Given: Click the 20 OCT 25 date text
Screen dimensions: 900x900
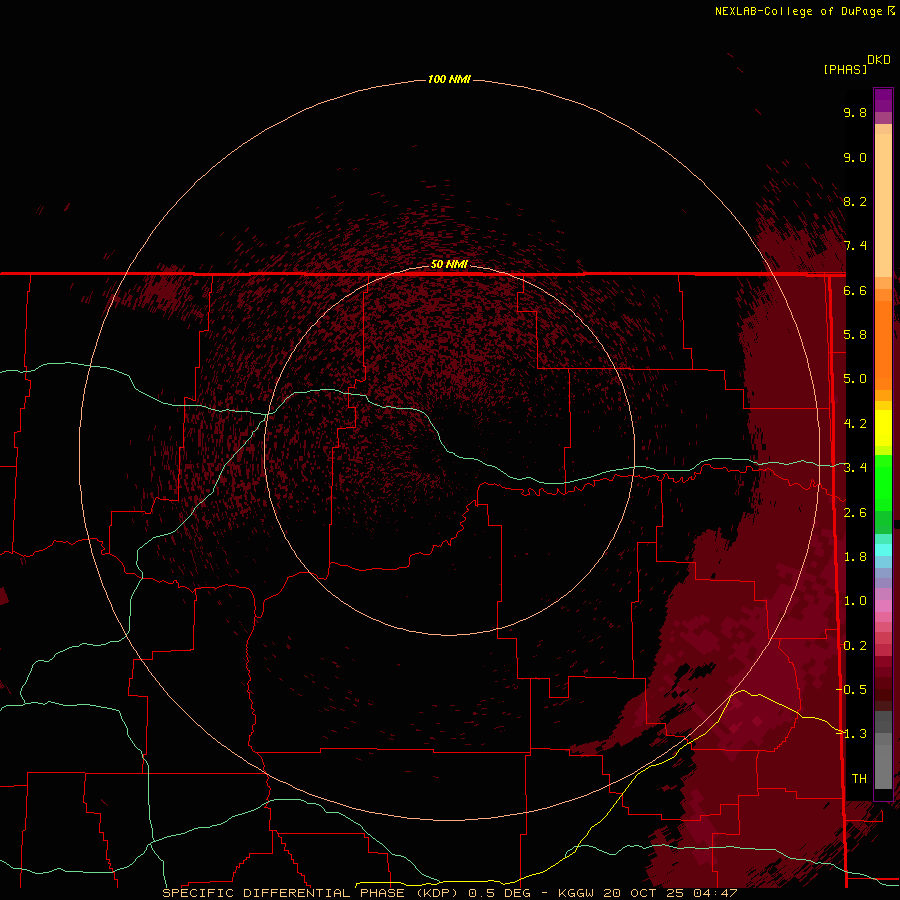Looking at the screenshot, I should (643, 893).
